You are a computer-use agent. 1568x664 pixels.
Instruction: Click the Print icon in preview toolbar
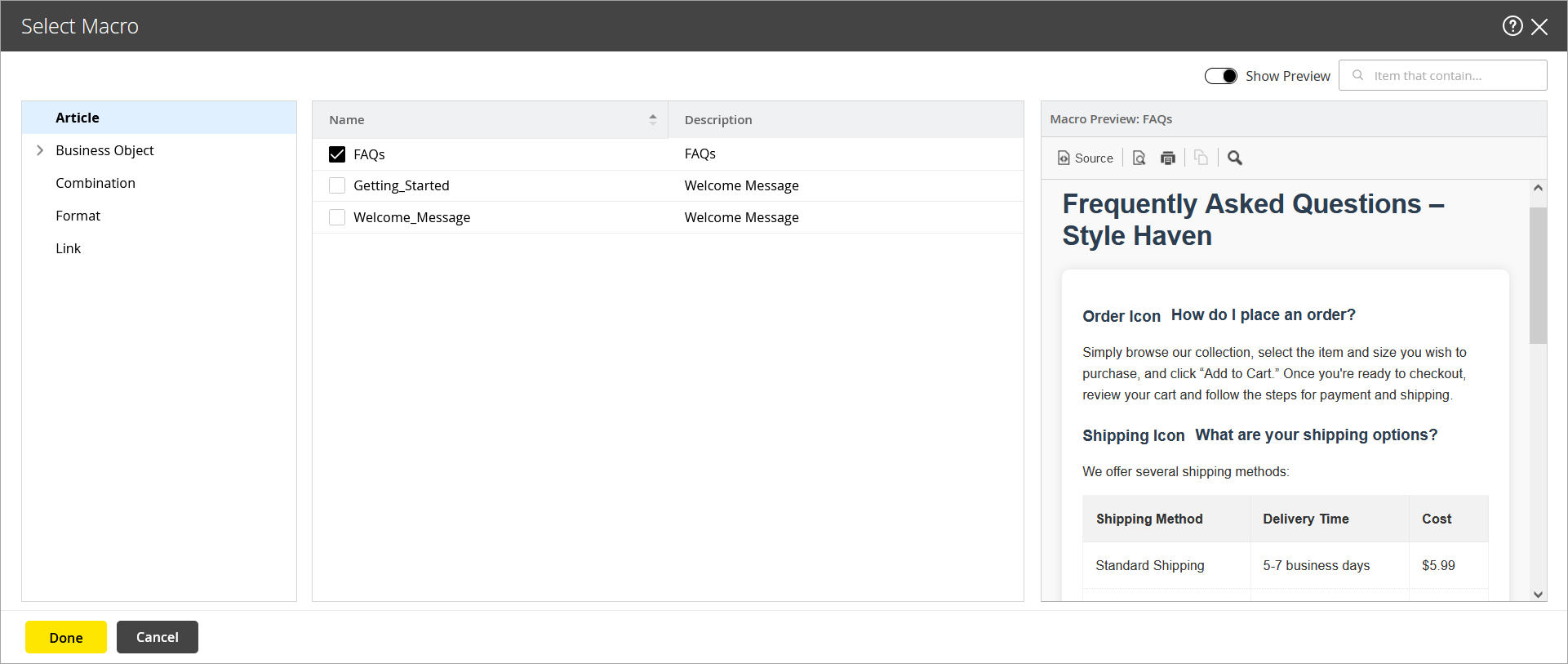[x=1168, y=158]
